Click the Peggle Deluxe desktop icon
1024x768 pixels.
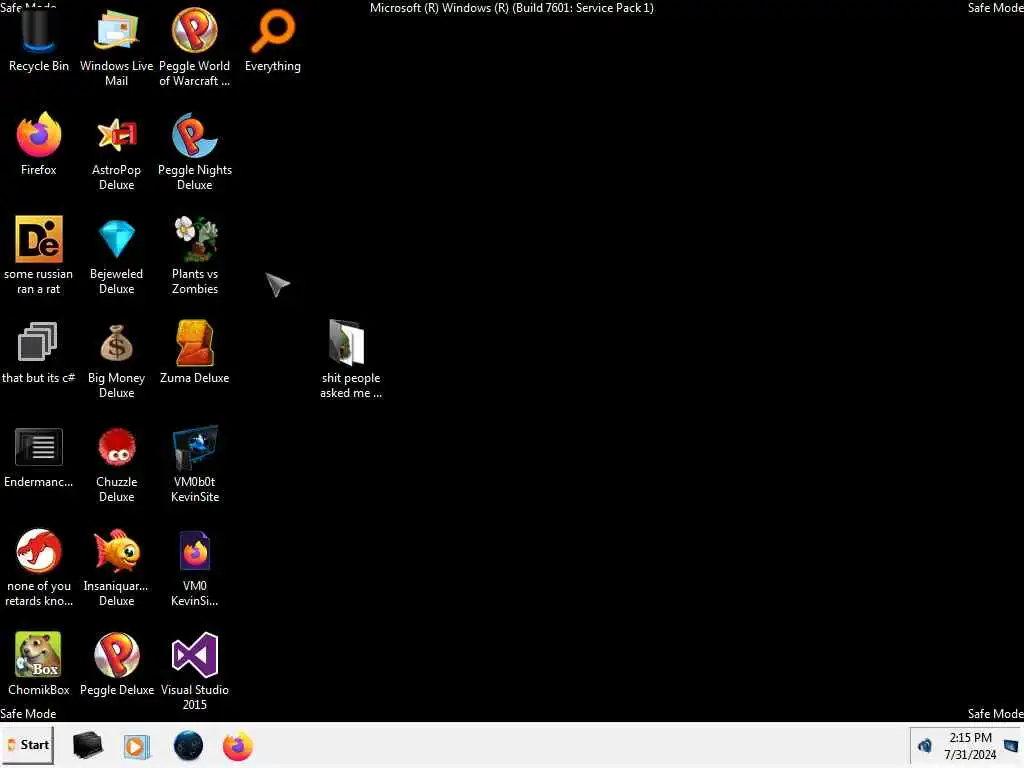point(116,664)
